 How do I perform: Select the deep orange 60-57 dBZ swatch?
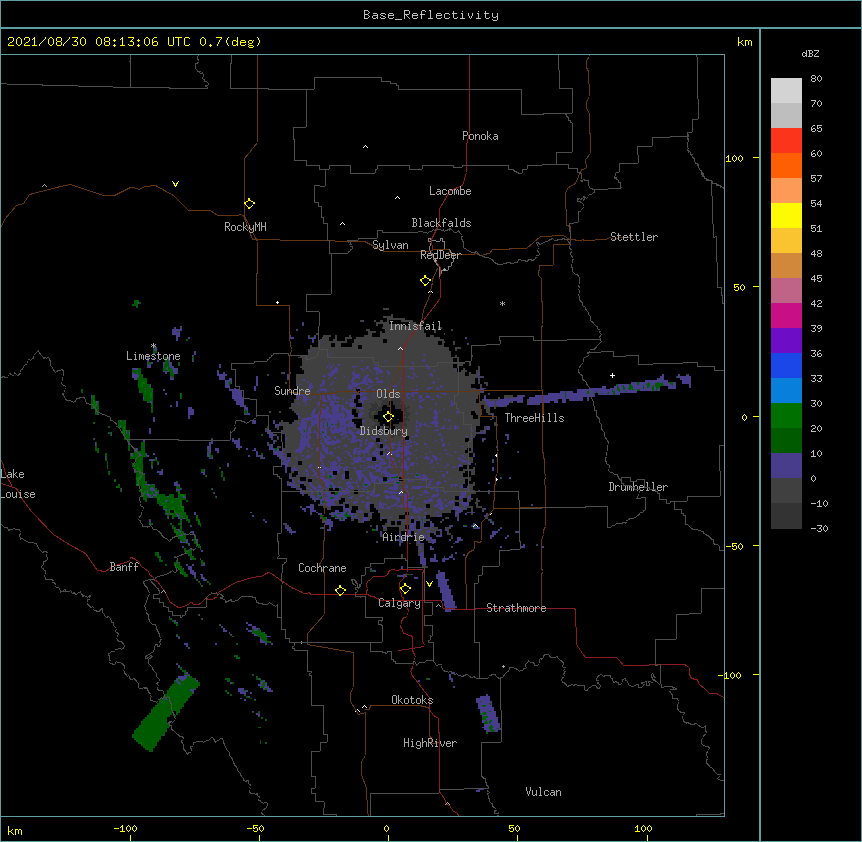tap(786, 166)
